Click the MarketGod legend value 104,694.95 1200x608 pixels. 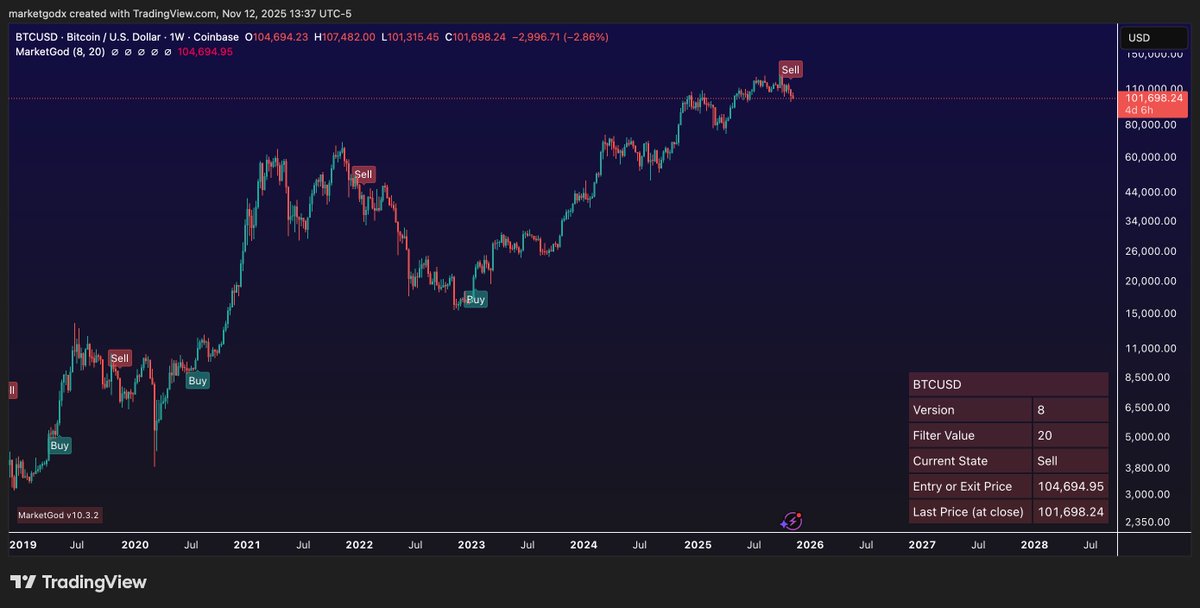click(205, 51)
